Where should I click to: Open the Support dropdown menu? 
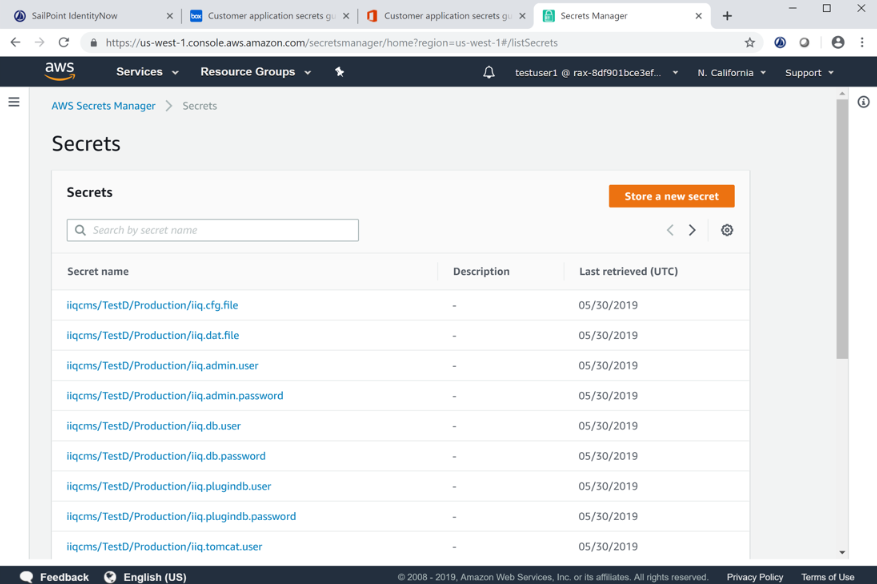coord(809,73)
